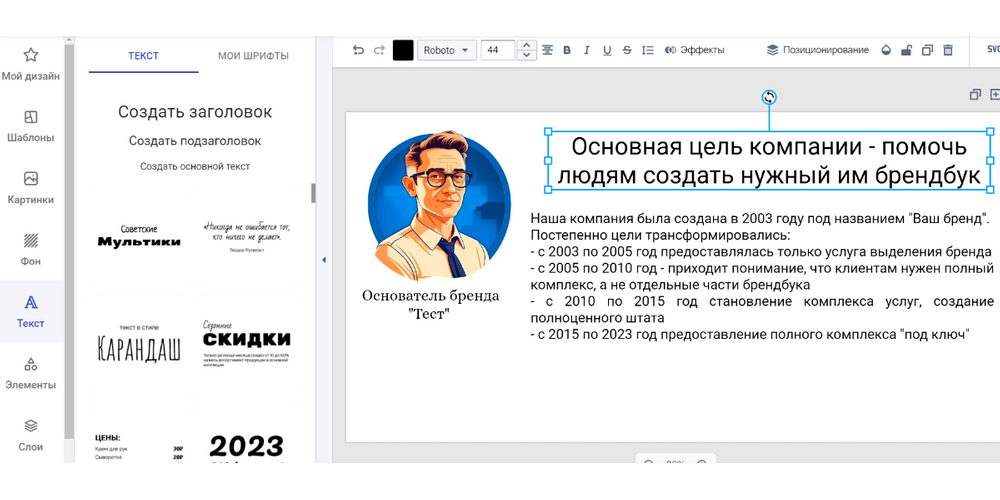
Task: Open the Позиционирование positioning menu
Action: [818, 50]
